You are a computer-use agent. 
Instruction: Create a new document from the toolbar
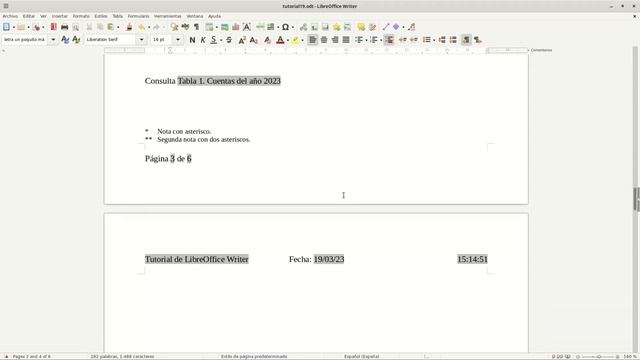[x=6, y=27]
